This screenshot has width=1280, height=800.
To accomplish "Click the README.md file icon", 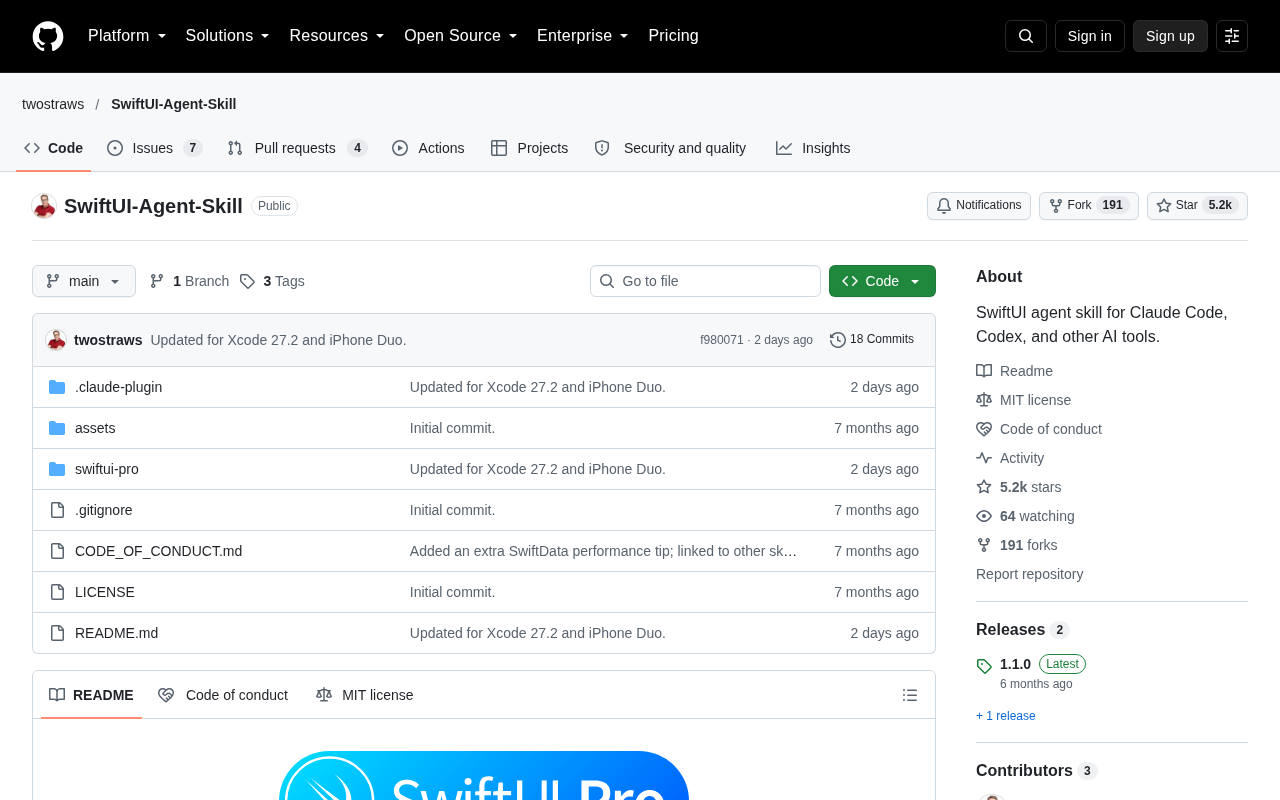I will 57,633.
